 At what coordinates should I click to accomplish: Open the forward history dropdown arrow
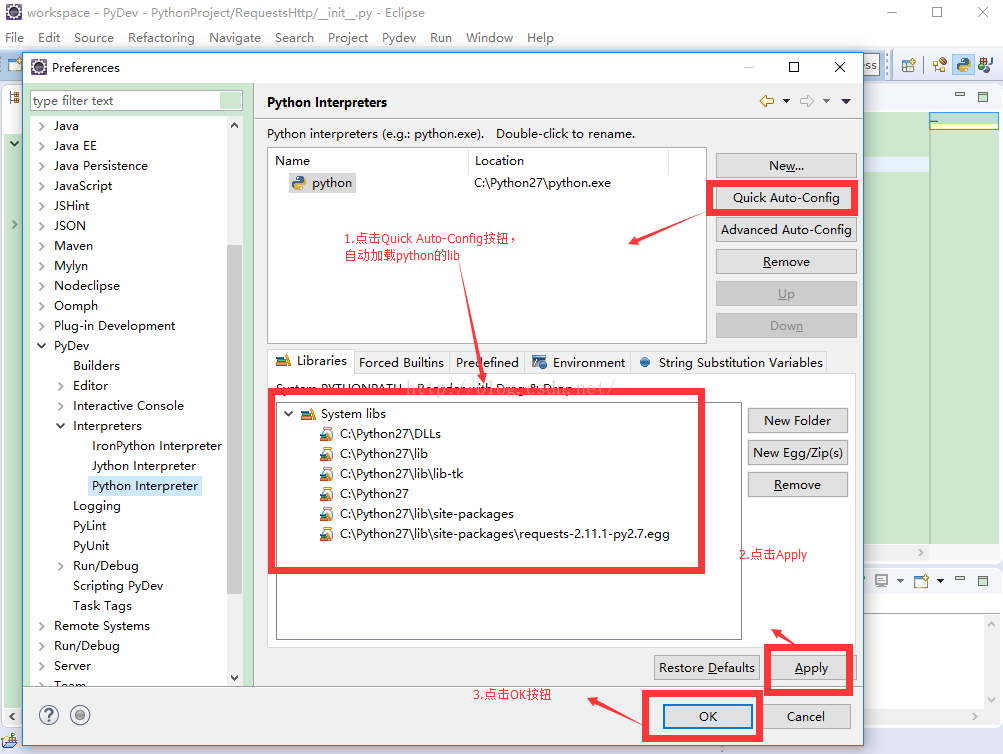826,101
